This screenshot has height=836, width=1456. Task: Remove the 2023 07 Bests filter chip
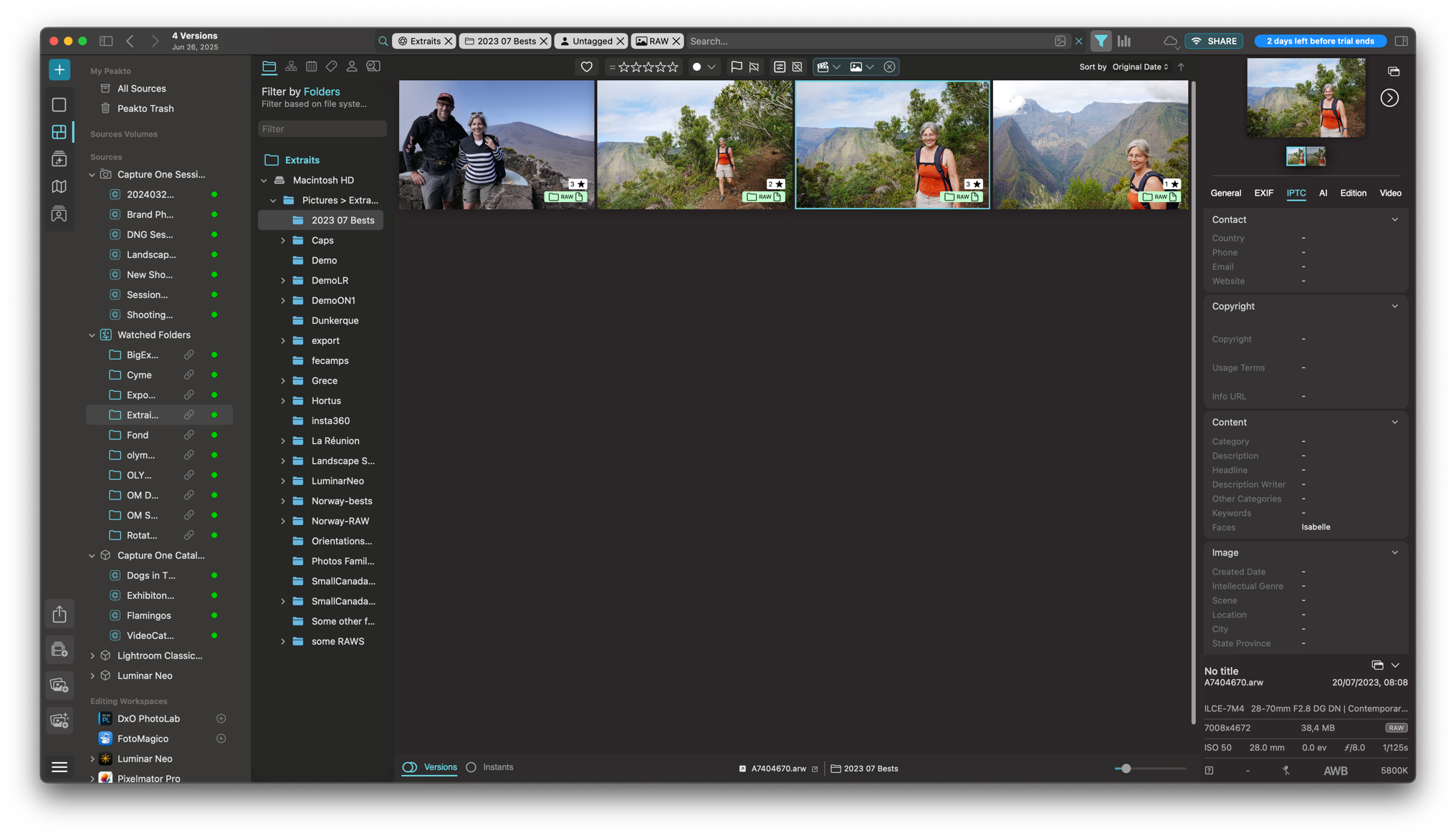pyautogui.click(x=544, y=41)
